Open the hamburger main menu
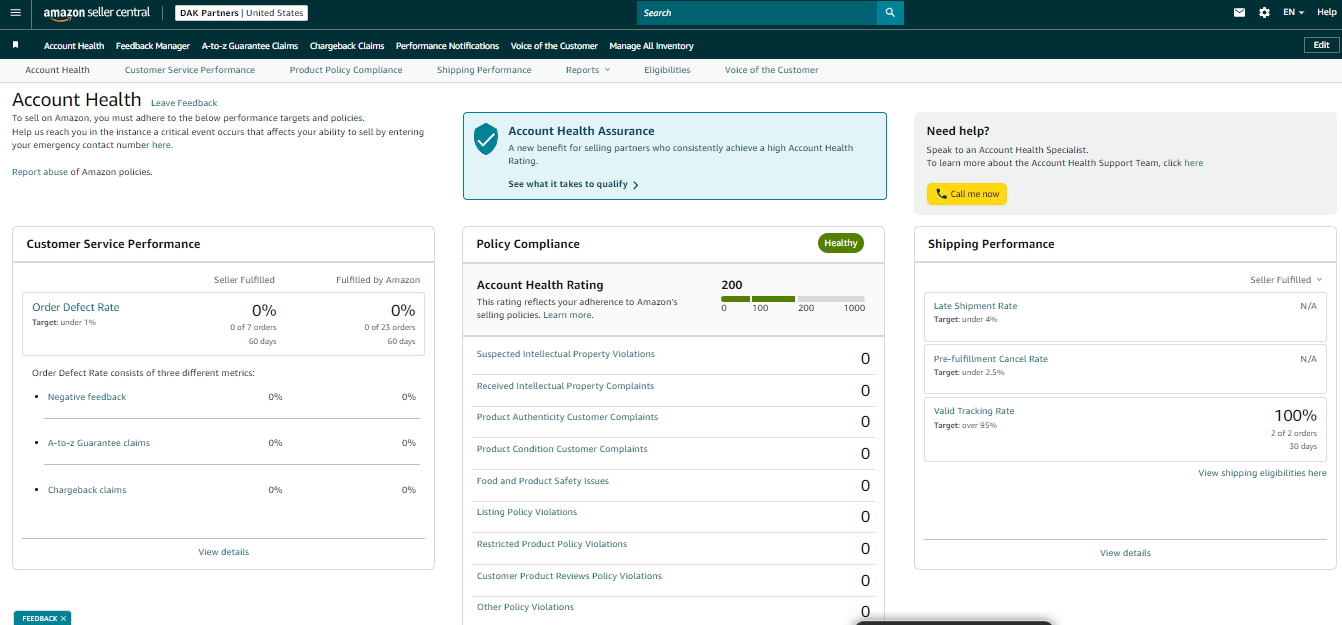Viewport: 1342px width, 625px height. [x=15, y=13]
